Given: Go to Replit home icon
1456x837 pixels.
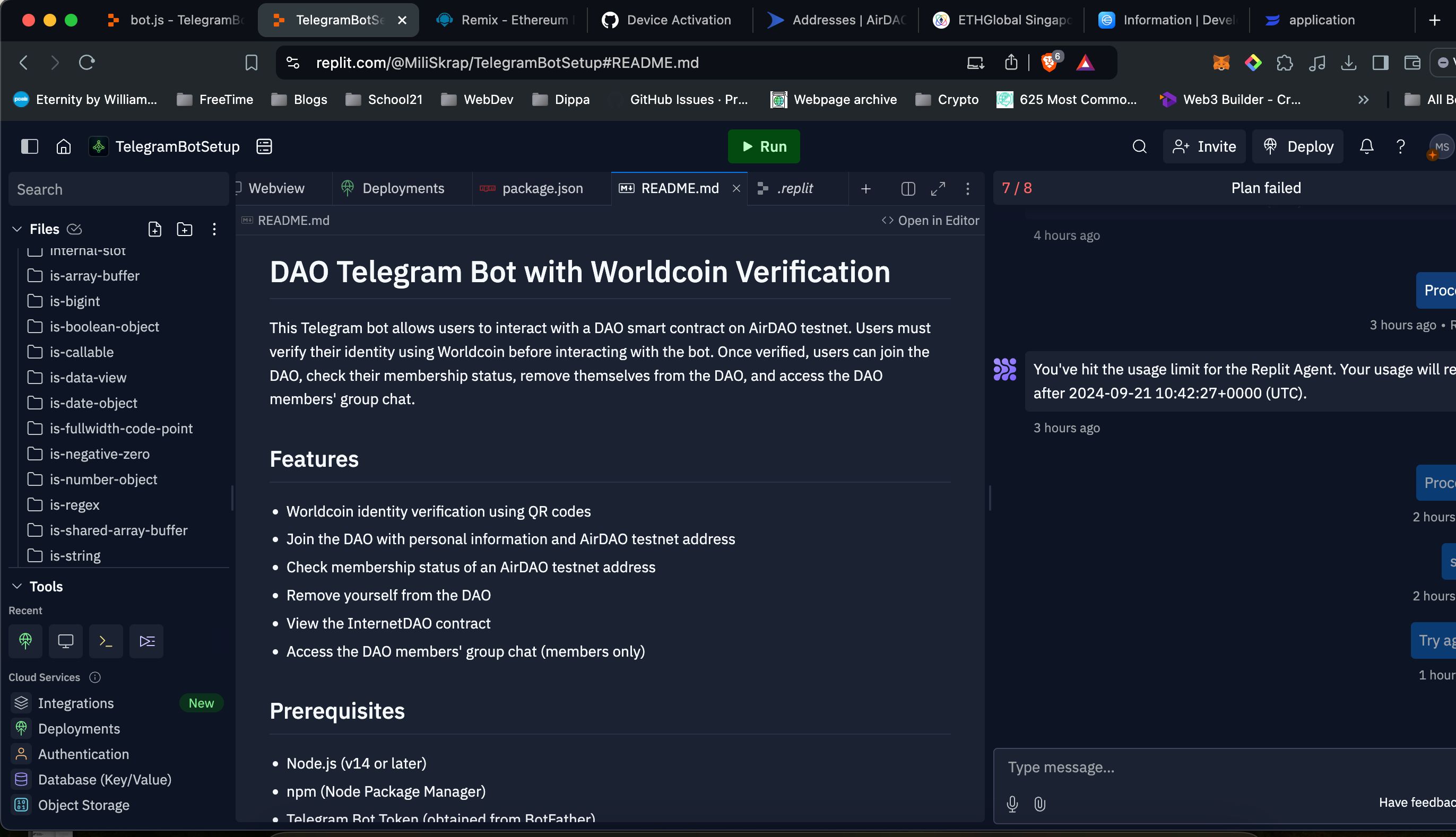Looking at the screenshot, I should (x=64, y=146).
